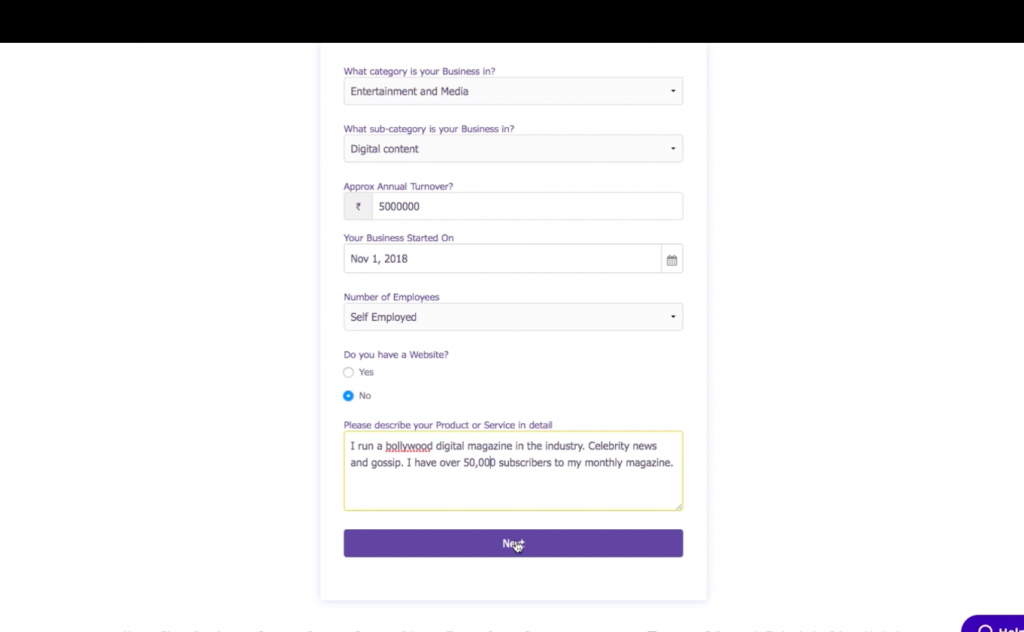Focus the annual turnover field showing 5000000
The width and height of the screenshot is (1024, 632).
tap(527, 207)
